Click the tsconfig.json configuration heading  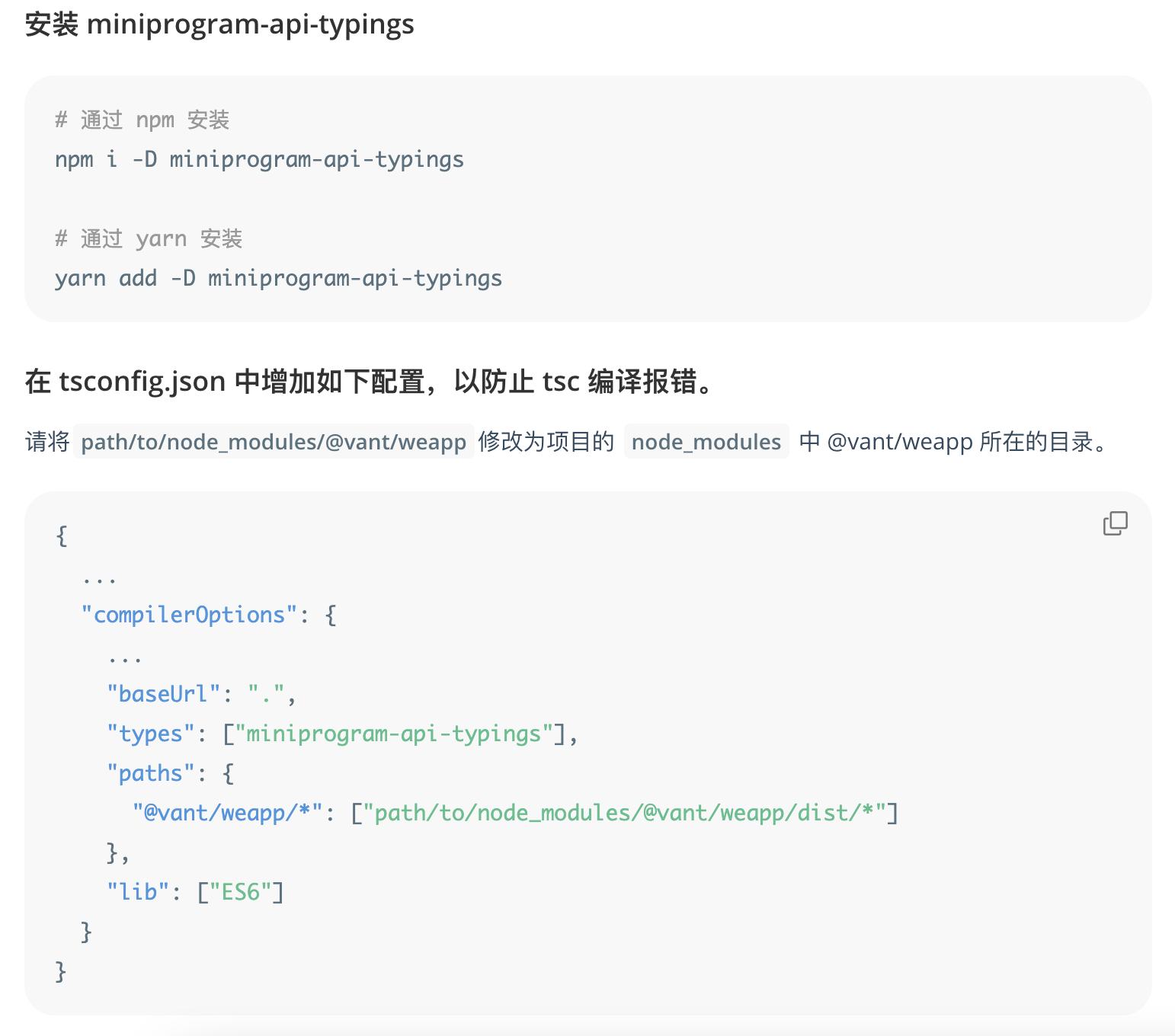(x=370, y=381)
